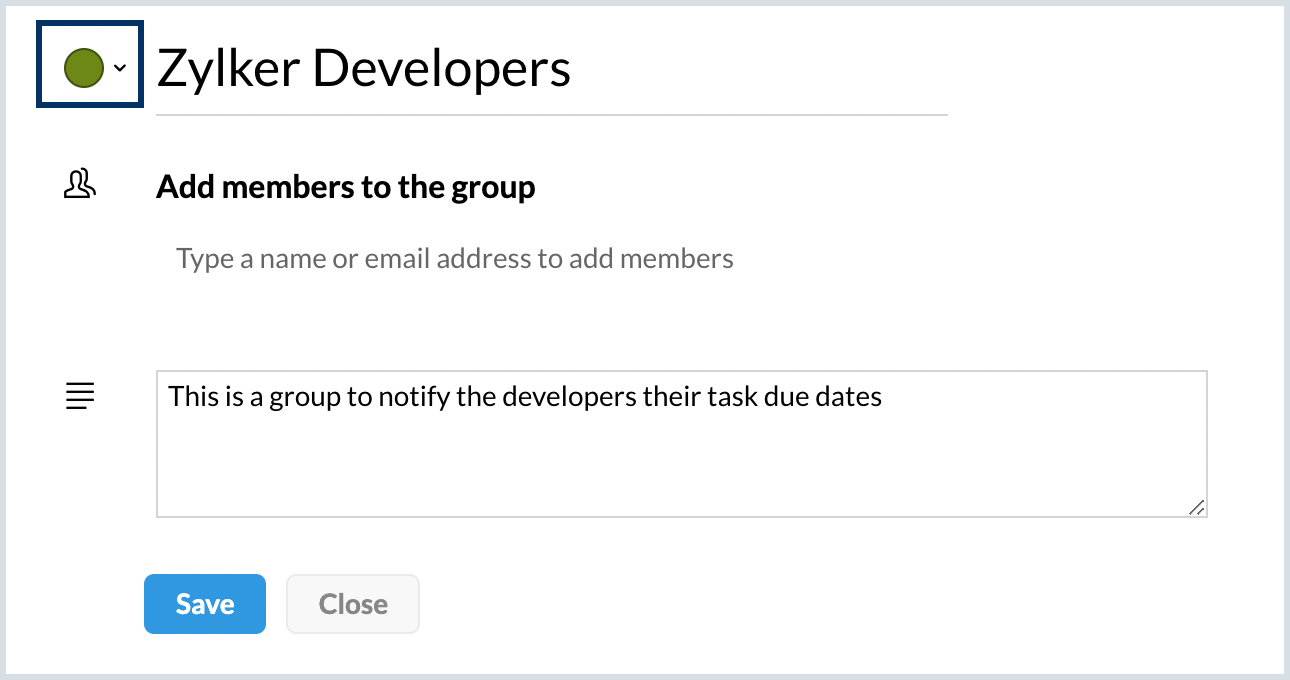Place cursor after 'dates' in the description
The image size is (1290, 680).
pyautogui.click(x=884, y=397)
